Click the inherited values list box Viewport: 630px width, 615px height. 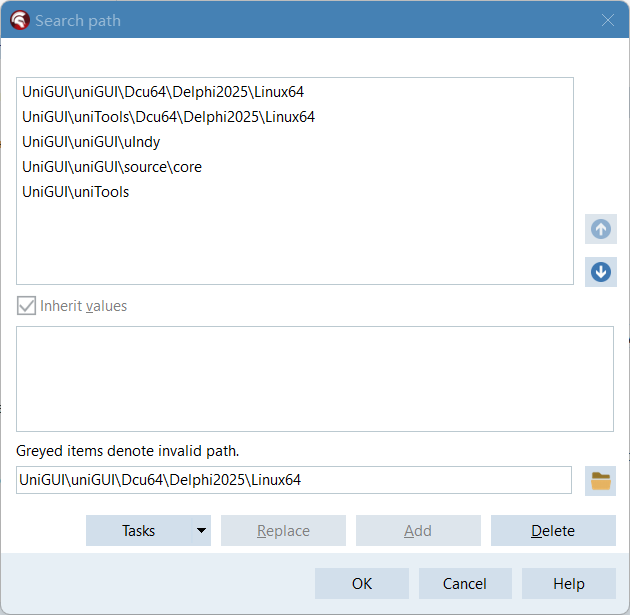pyautogui.click(x=315, y=379)
